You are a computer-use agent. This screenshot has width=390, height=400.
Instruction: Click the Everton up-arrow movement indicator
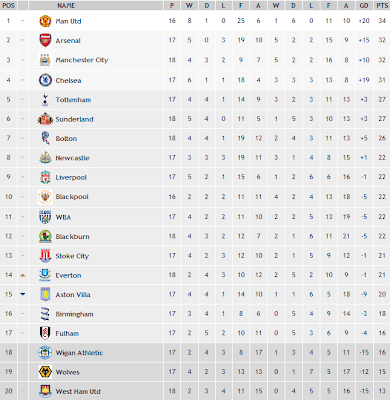(23, 275)
